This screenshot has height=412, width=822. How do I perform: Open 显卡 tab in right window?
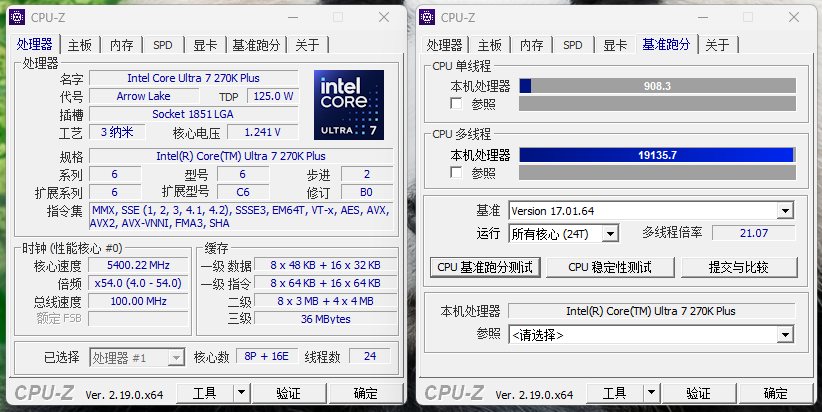(x=615, y=46)
